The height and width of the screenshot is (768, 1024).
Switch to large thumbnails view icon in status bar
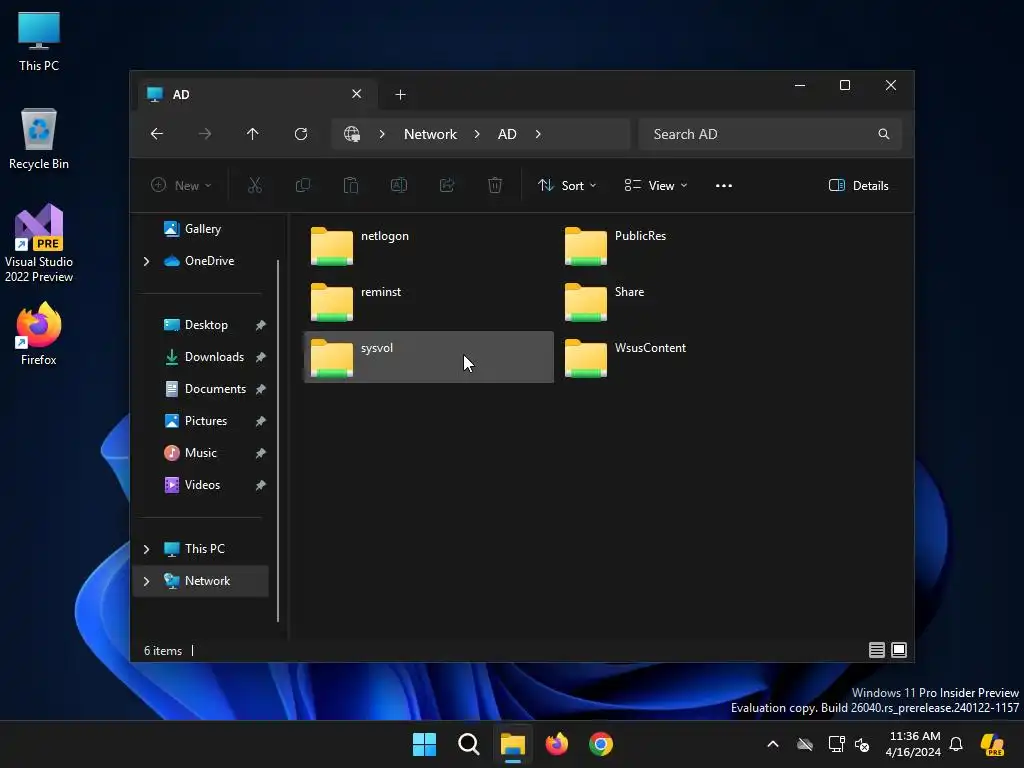899,650
